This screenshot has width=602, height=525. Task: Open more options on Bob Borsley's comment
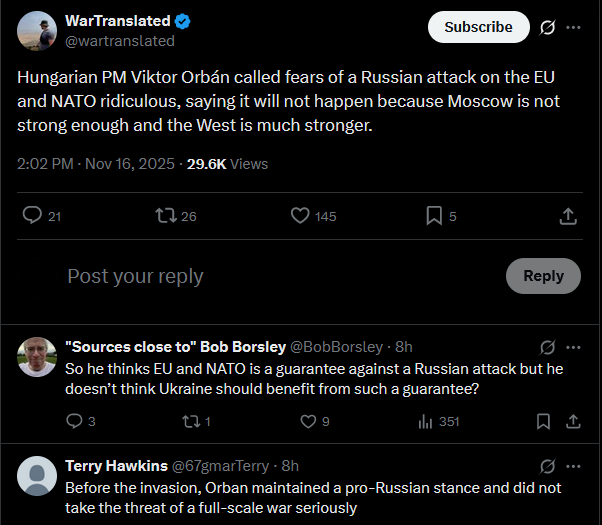(x=573, y=347)
